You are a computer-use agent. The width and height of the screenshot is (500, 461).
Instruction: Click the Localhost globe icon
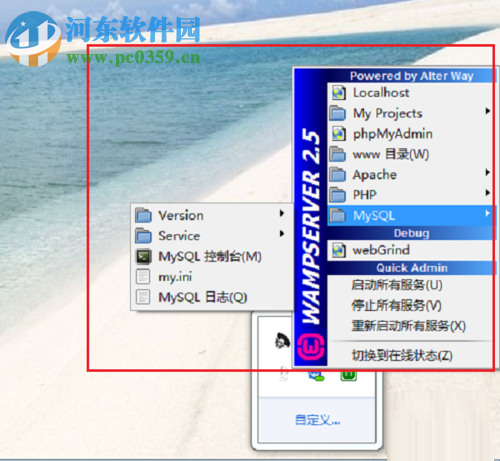click(x=339, y=93)
